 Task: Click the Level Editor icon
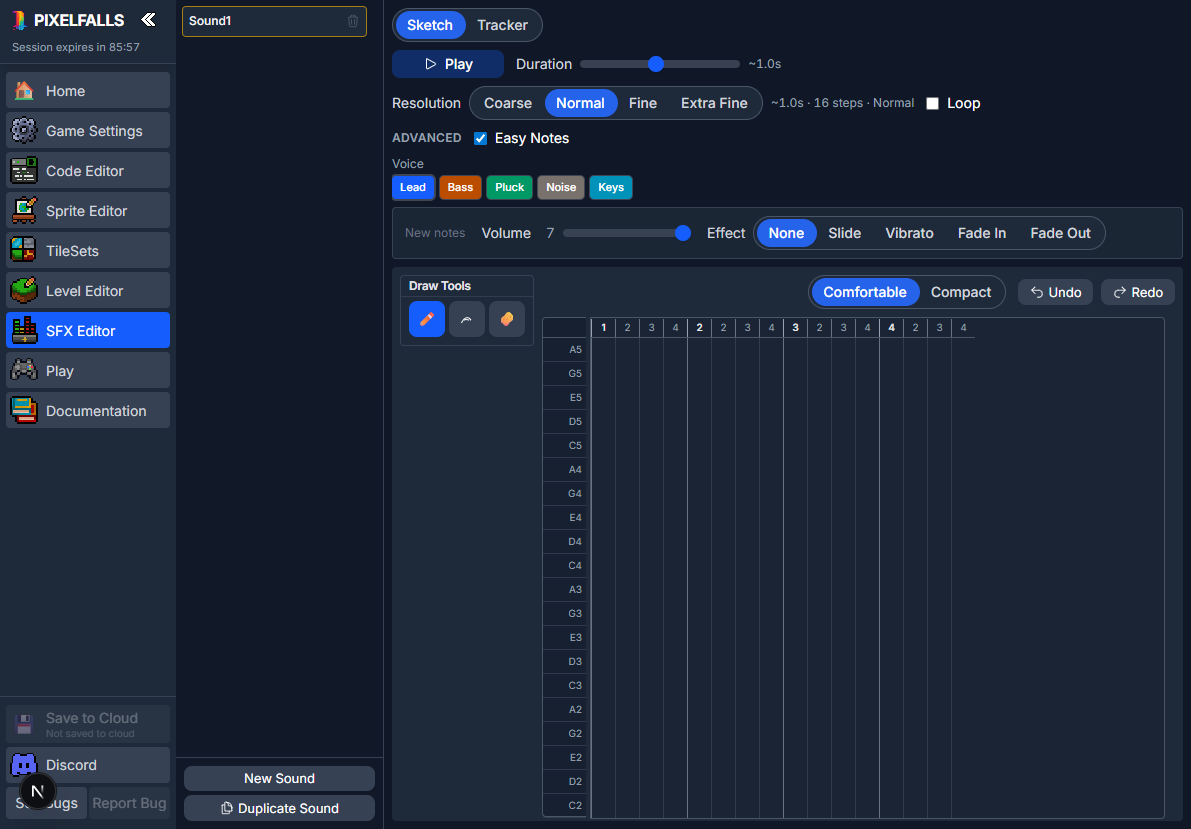[x=24, y=291]
